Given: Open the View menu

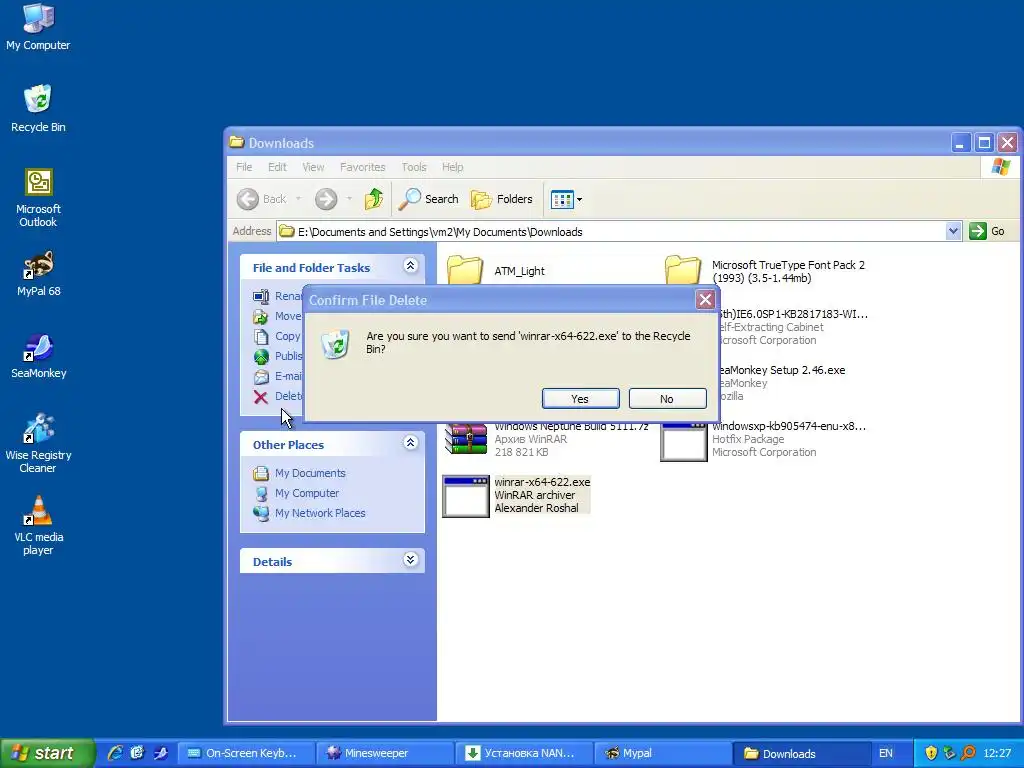Looking at the screenshot, I should tap(313, 167).
